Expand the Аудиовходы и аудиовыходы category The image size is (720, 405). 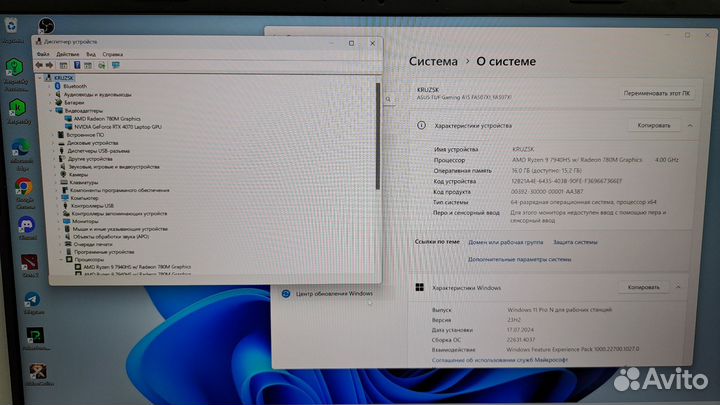click(x=51, y=94)
